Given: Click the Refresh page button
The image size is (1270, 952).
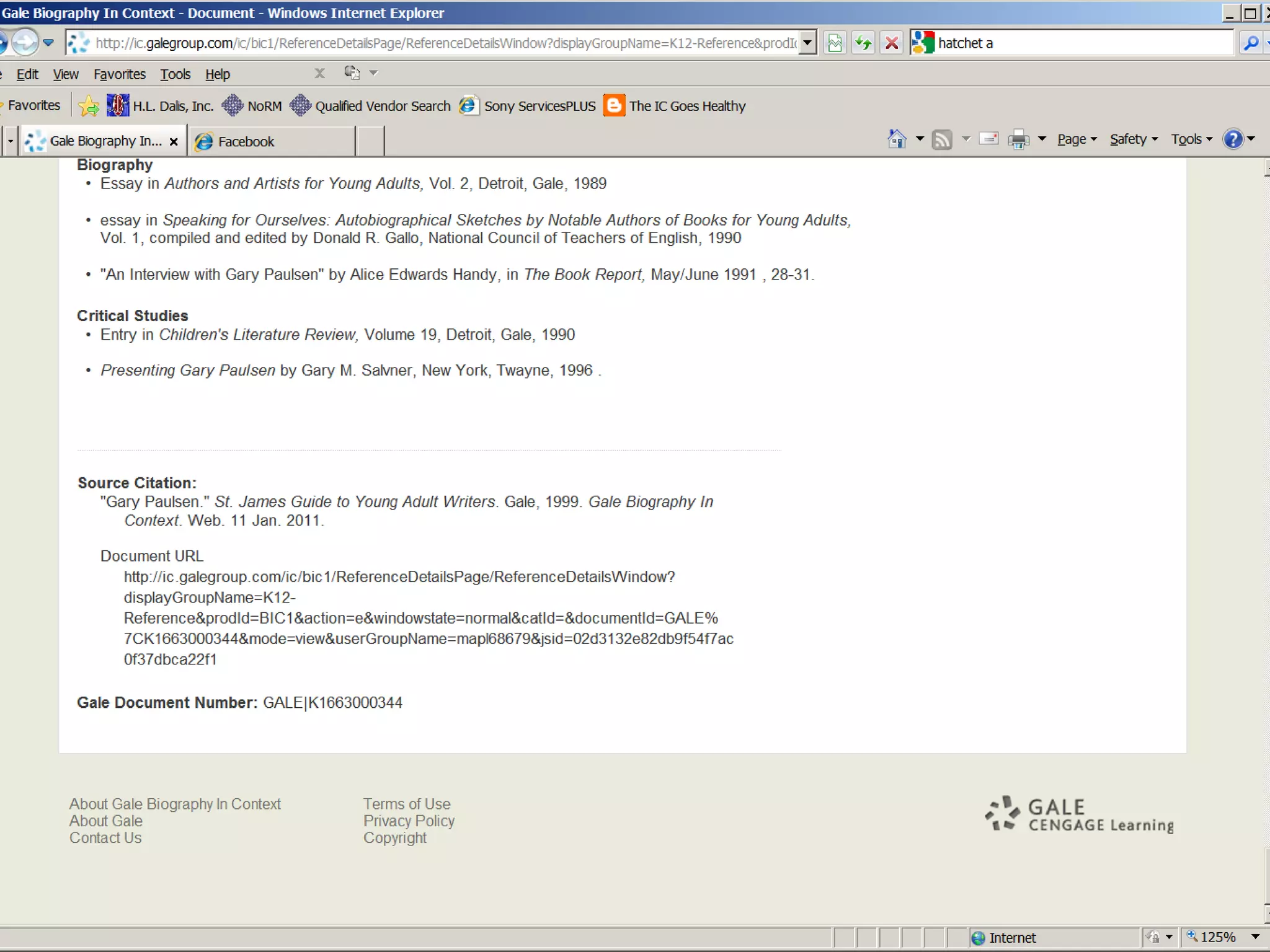Looking at the screenshot, I should 863,43.
